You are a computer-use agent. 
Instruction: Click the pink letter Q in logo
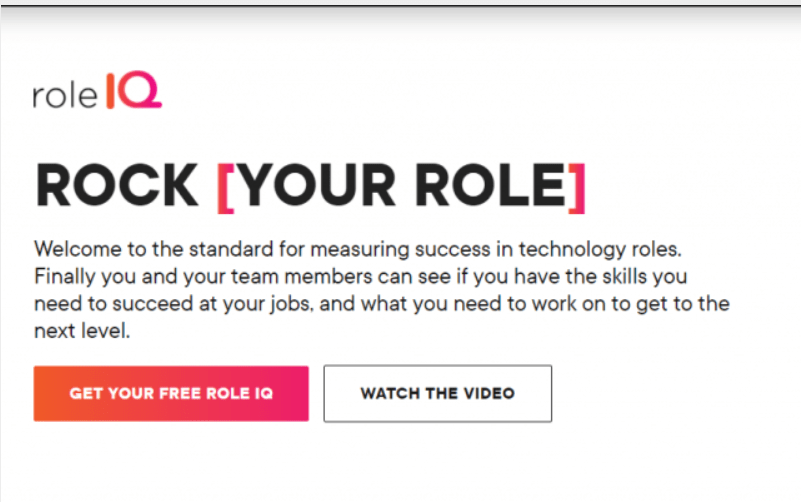(140, 90)
